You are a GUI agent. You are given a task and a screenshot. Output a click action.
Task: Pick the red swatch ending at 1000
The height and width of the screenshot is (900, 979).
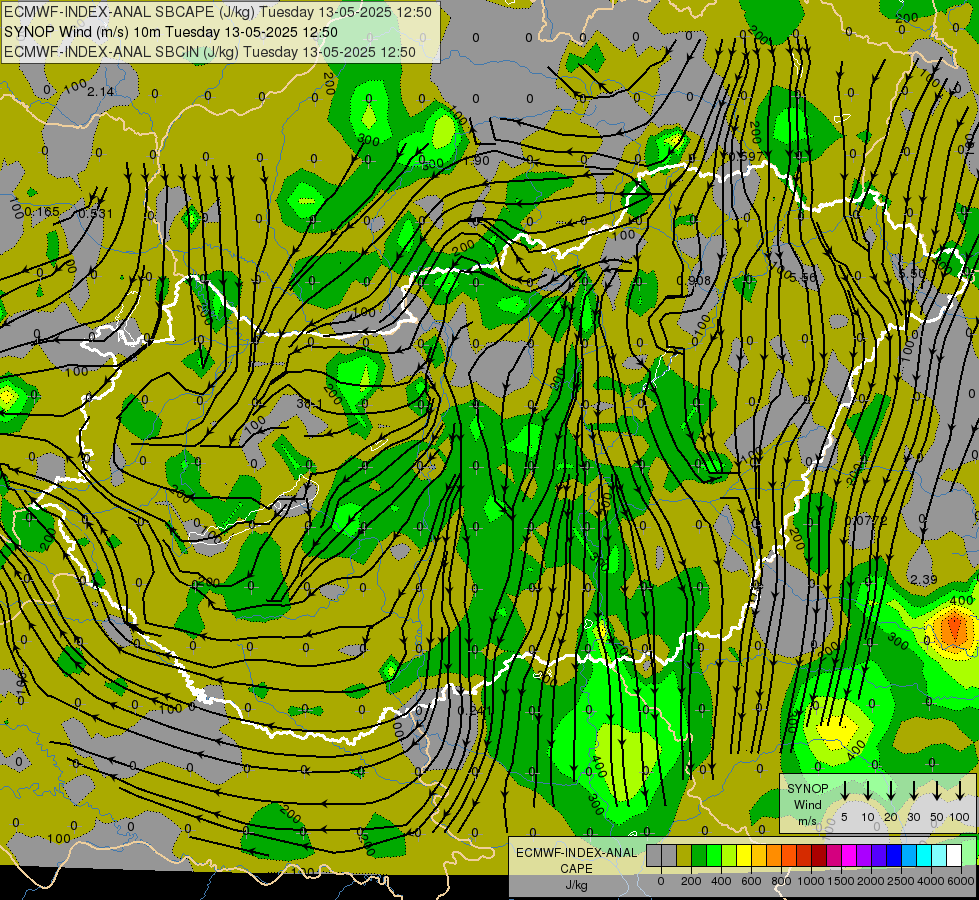pyautogui.click(x=804, y=855)
